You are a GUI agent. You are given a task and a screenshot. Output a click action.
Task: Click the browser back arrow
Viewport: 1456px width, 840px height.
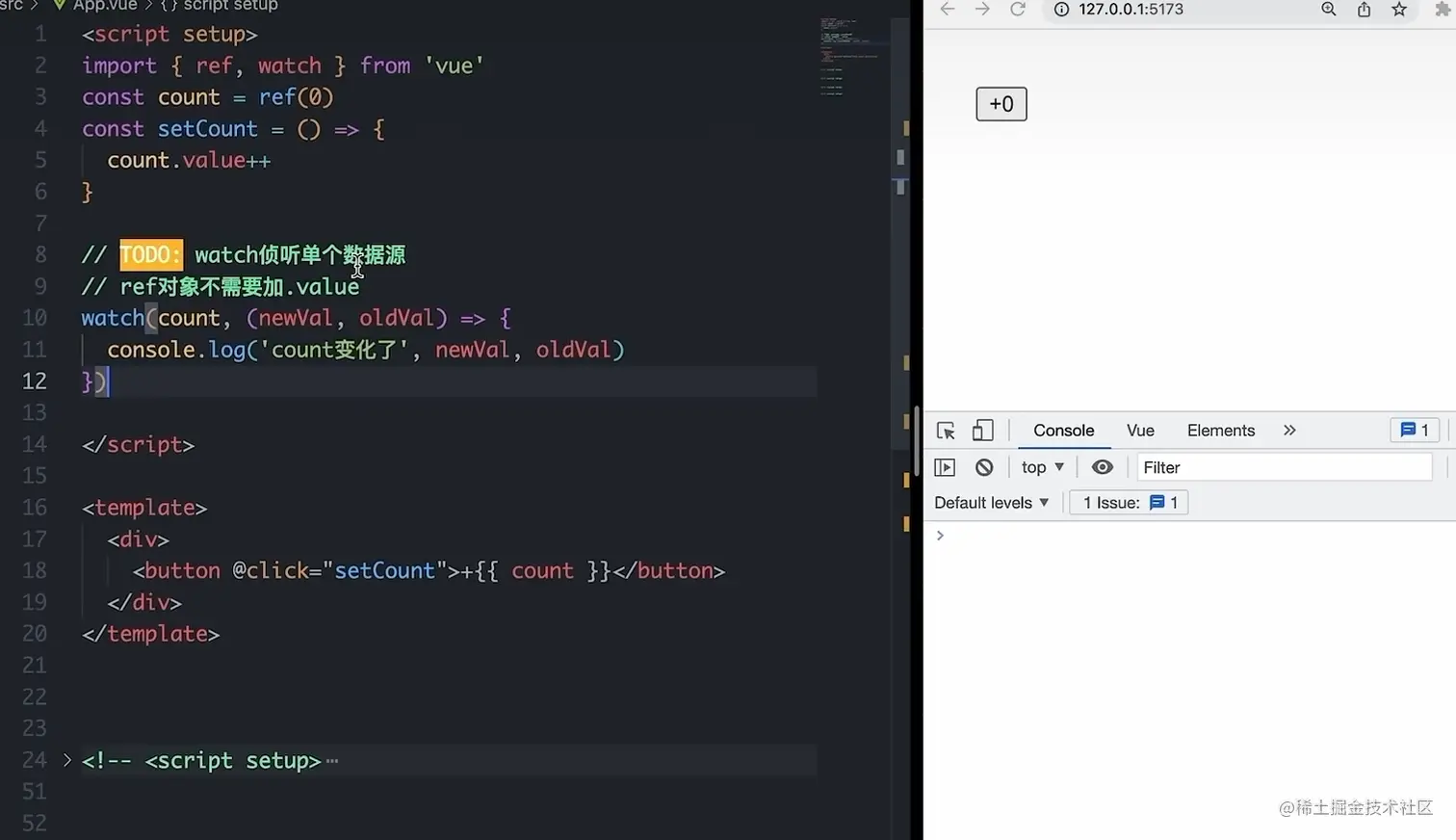[x=947, y=10]
